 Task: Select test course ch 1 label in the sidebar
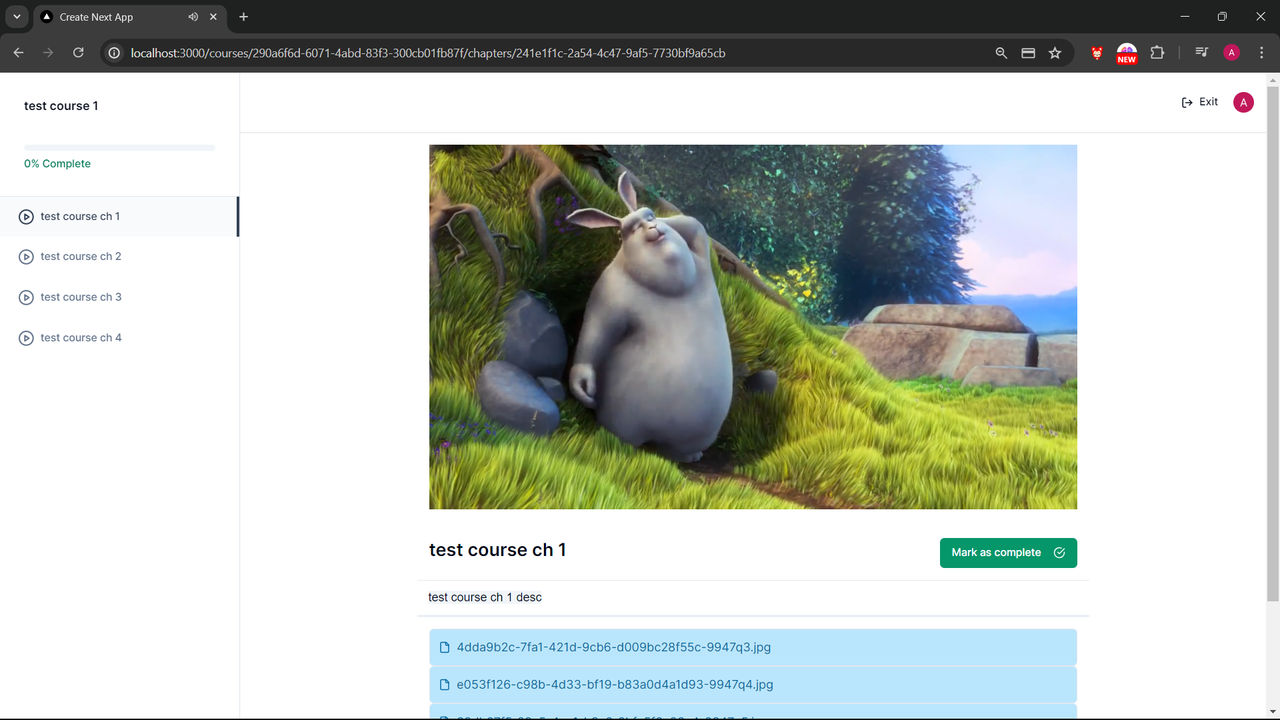click(x=80, y=216)
